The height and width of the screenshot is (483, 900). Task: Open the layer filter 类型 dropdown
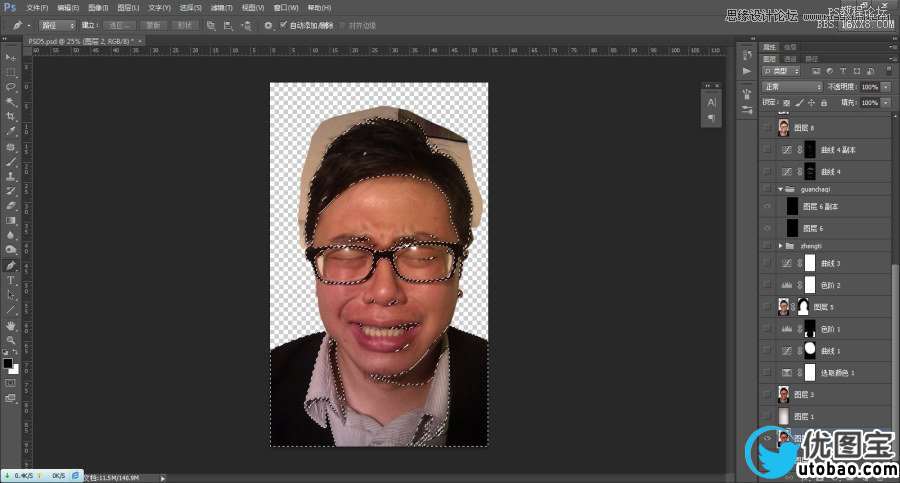click(781, 71)
